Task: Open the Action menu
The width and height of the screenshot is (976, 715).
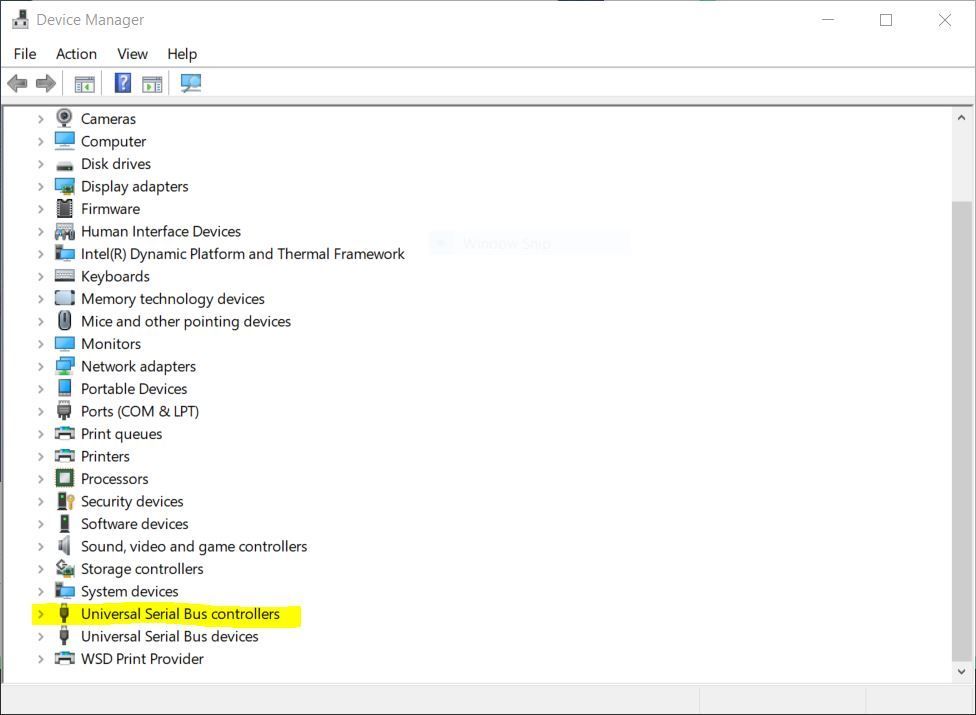Action: (x=76, y=54)
